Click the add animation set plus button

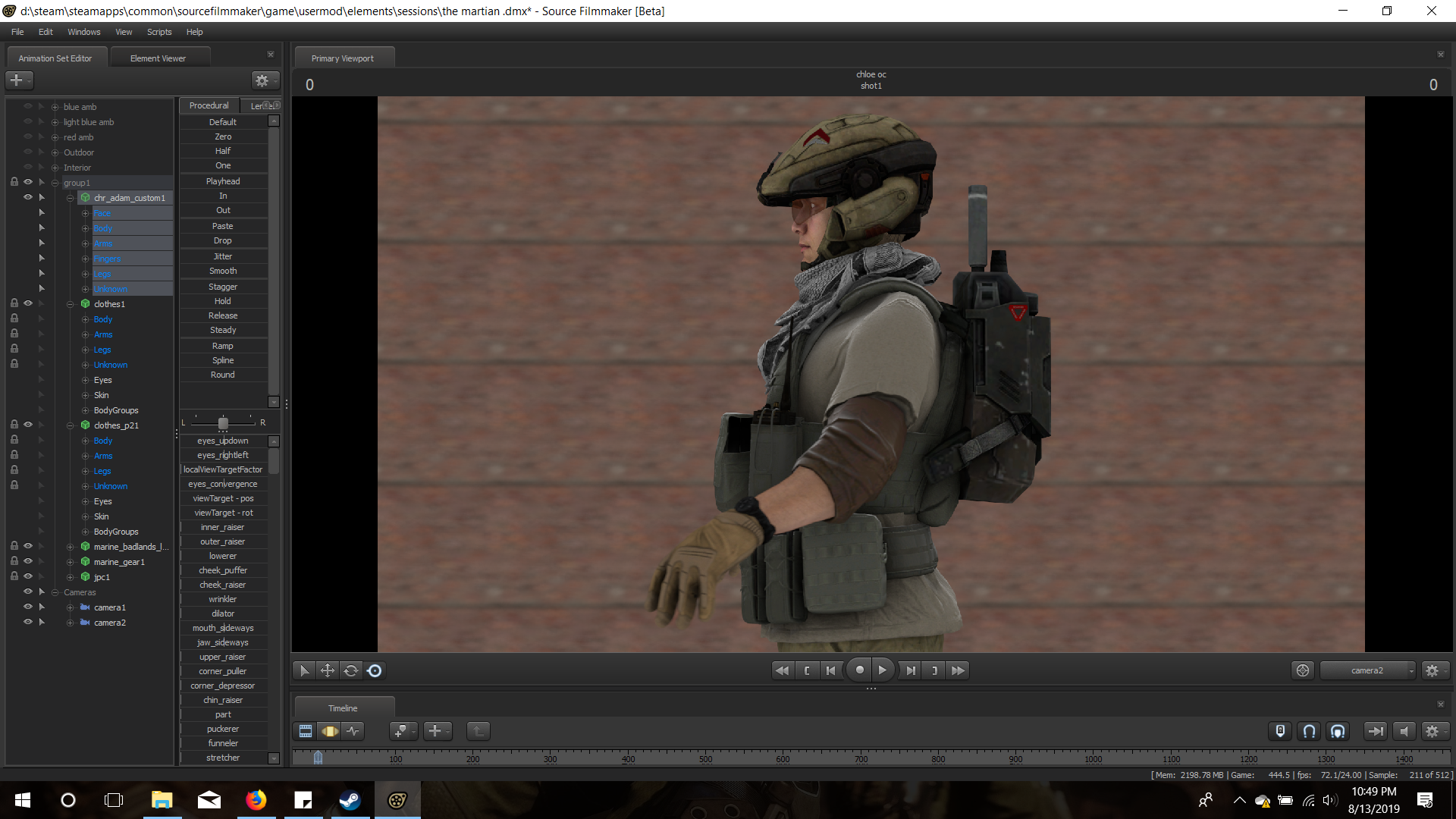click(17, 80)
